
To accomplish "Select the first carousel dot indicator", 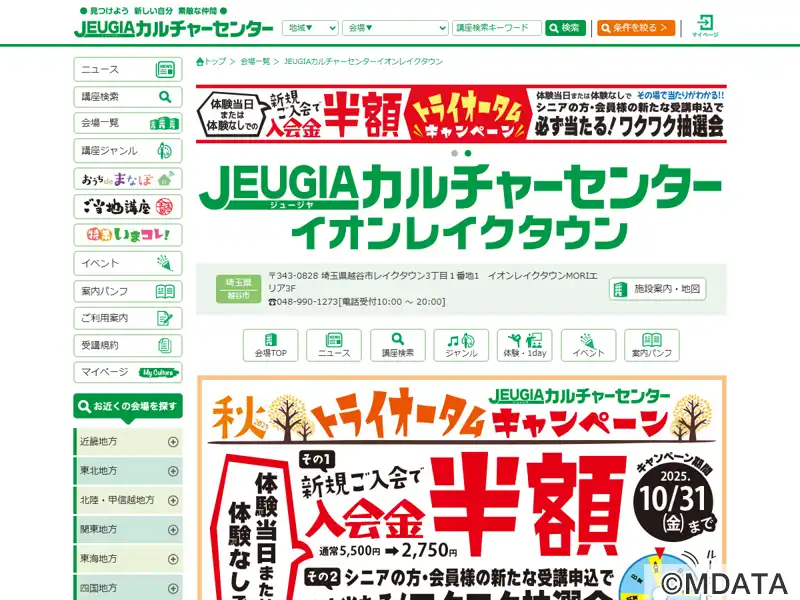I will [454, 153].
